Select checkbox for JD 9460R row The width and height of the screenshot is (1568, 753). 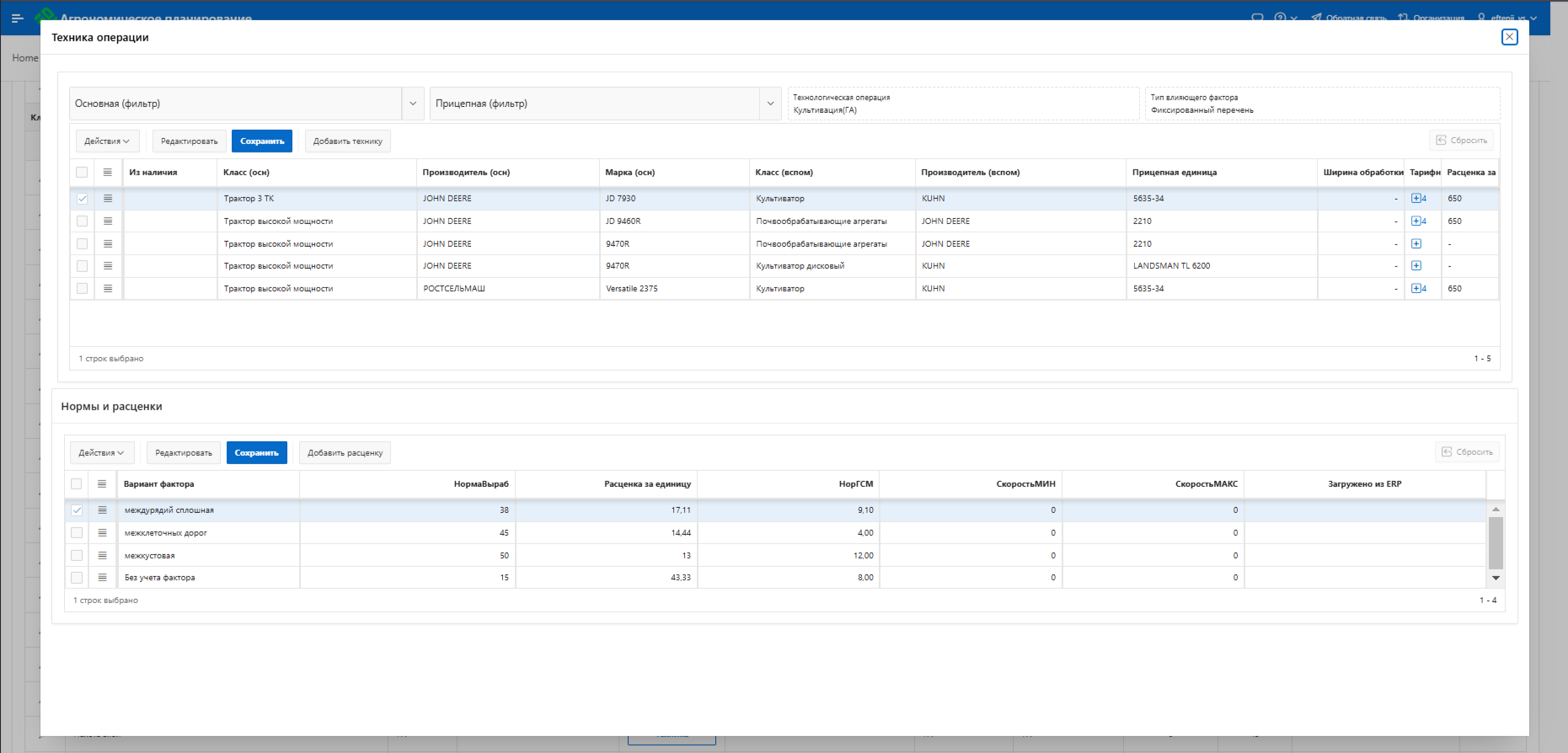[x=82, y=222]
